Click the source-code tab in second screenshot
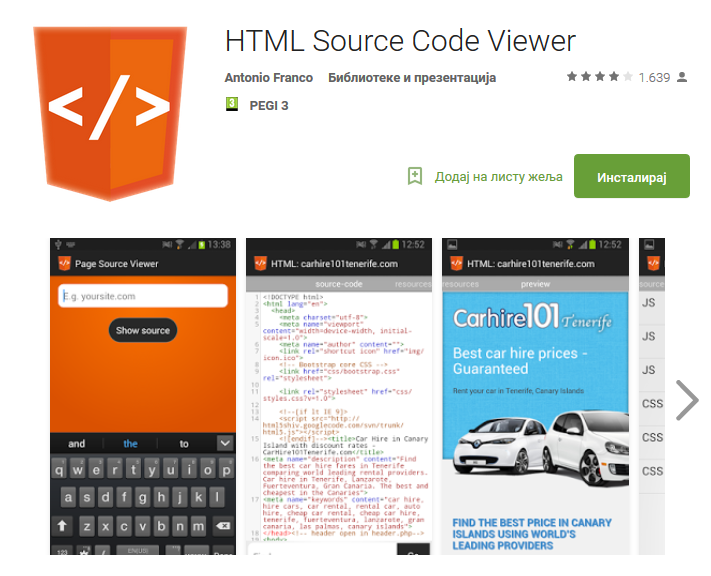This screenshot has height=576, width=711. pyautogui.click(x=339, y=284)
